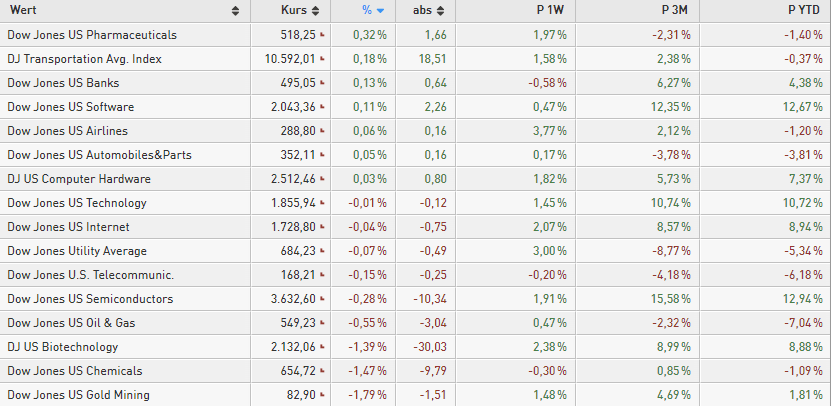Select the P 3M column header
The image size is (831, 406).
coord(674,10)
